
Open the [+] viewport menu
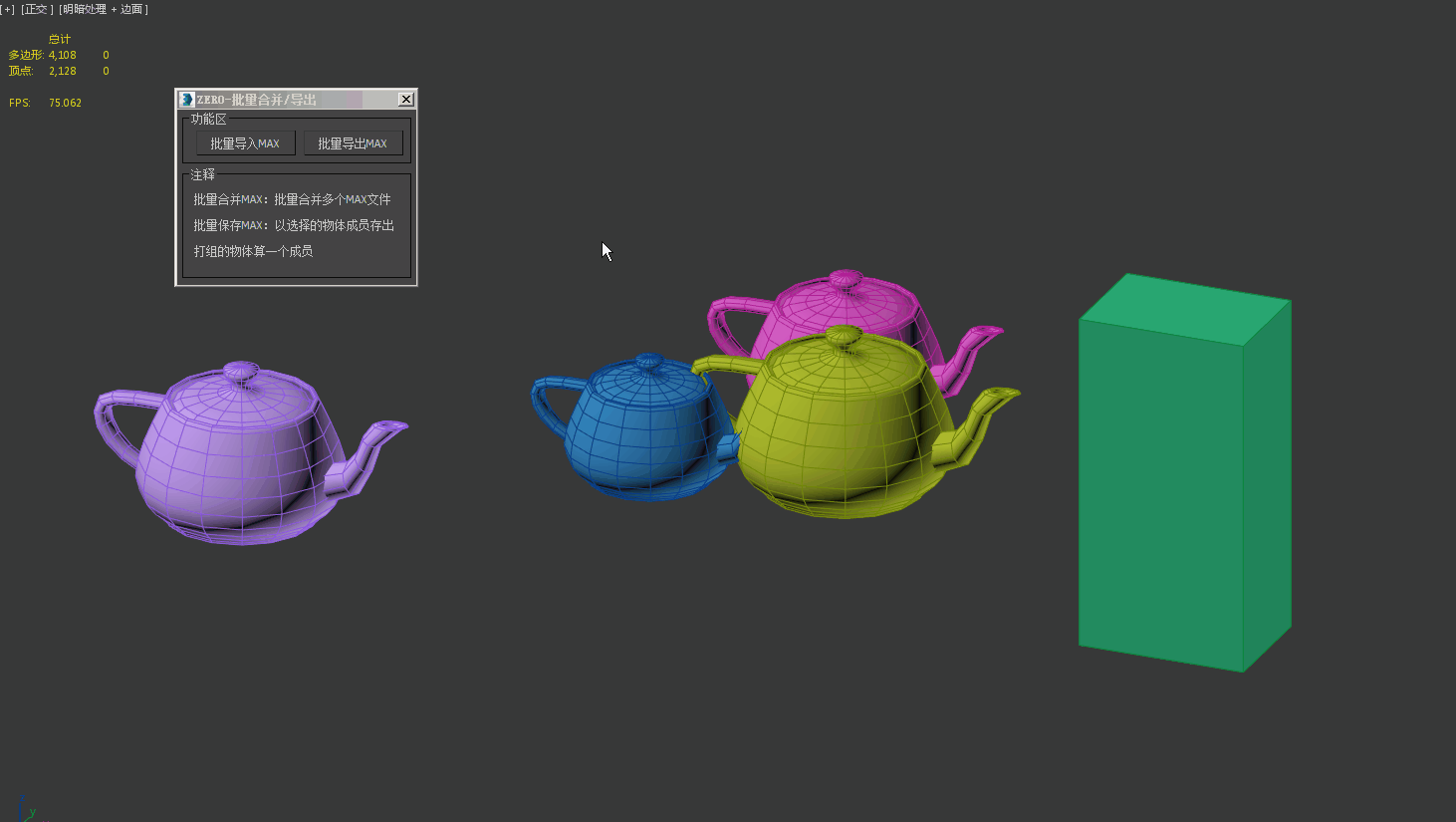point(8,9)
